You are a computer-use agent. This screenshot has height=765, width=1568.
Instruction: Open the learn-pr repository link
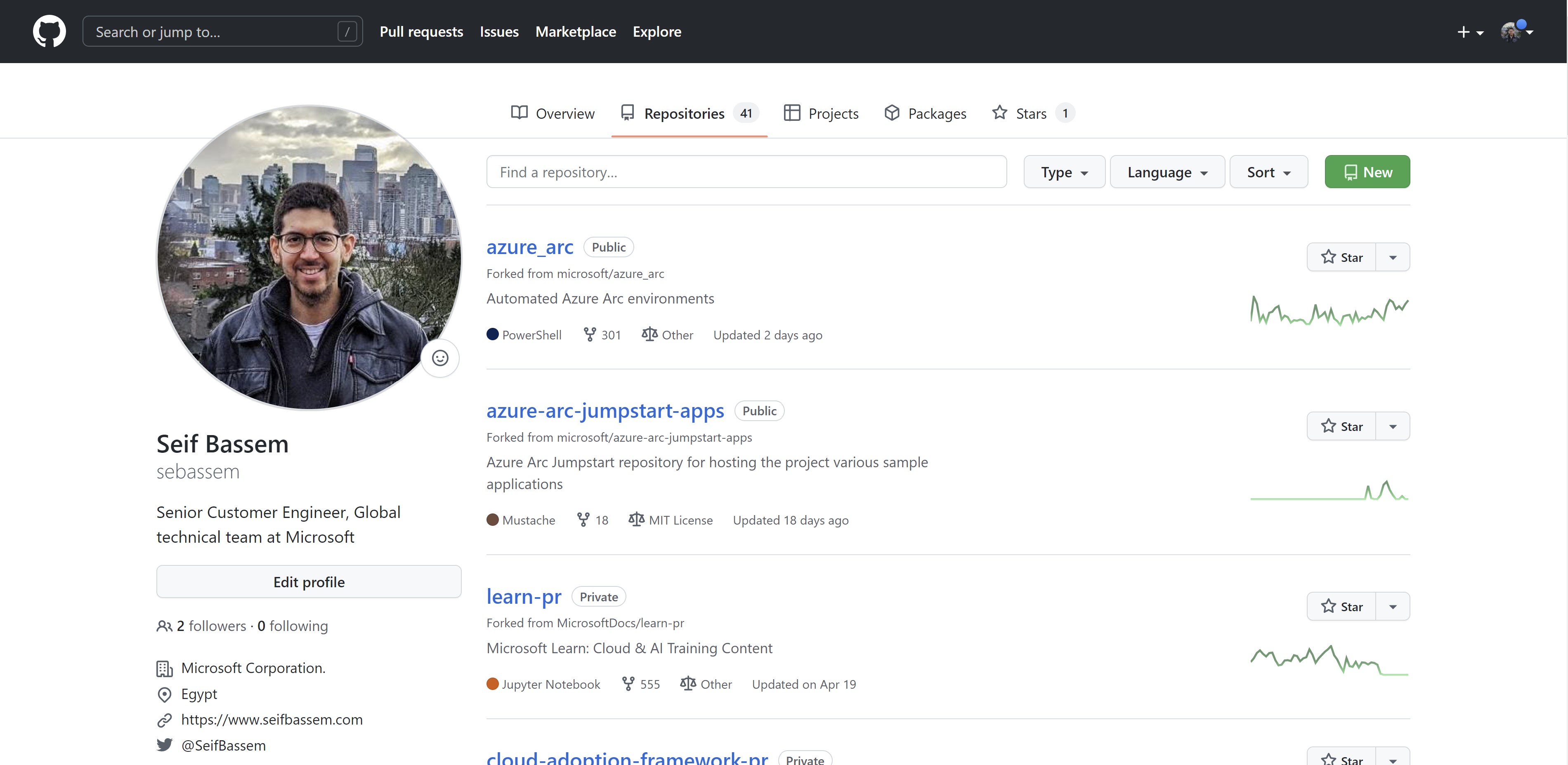pos(524,596)
